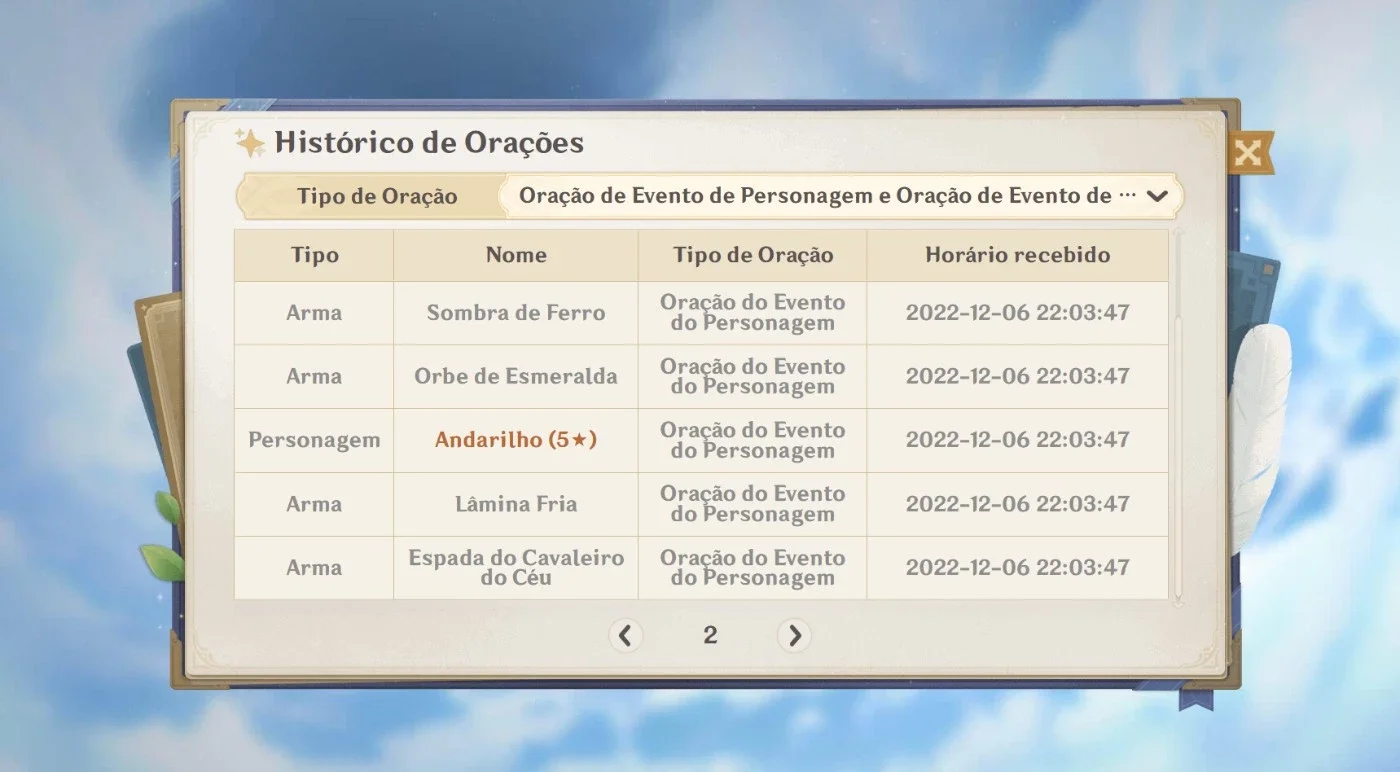Click the Tipo de Oração column header
Screen dimensions: 1400x772
(753, 255)
